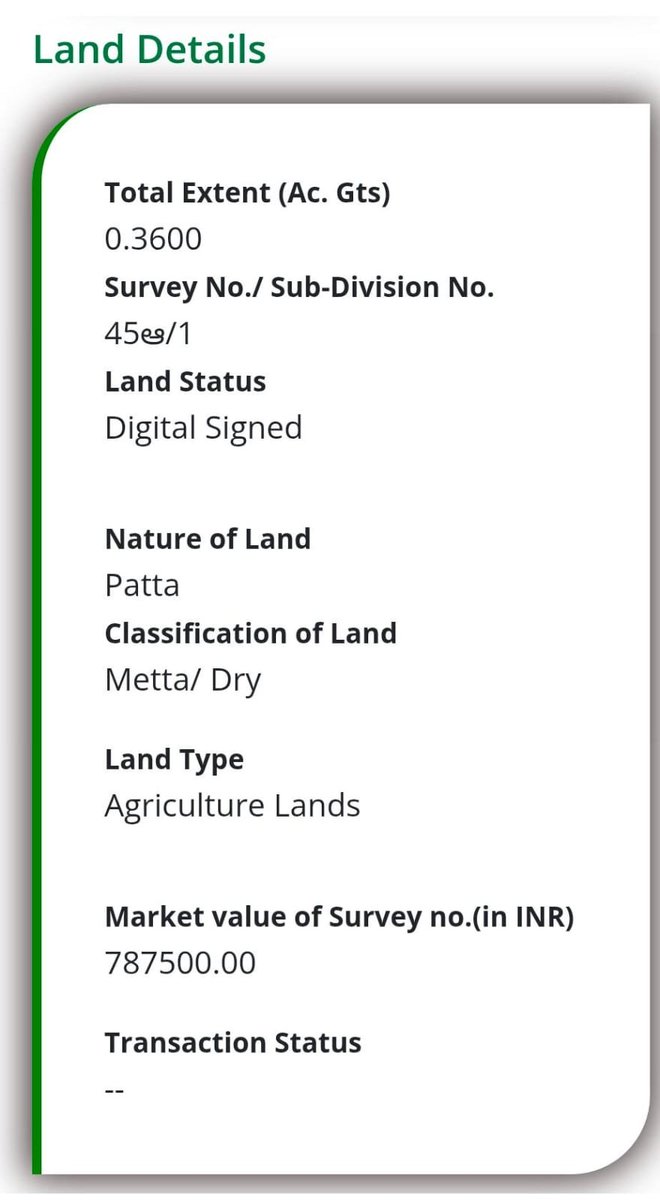Select the Land Type label
Viewport: 660px width, 1200px height.
174,761
